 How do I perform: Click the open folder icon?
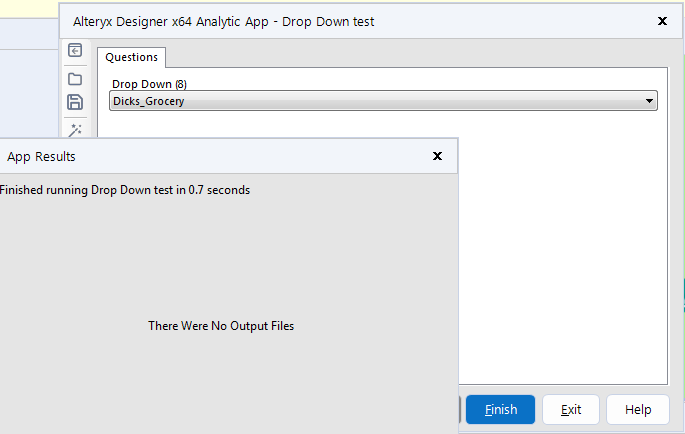[x=75, y=78]
